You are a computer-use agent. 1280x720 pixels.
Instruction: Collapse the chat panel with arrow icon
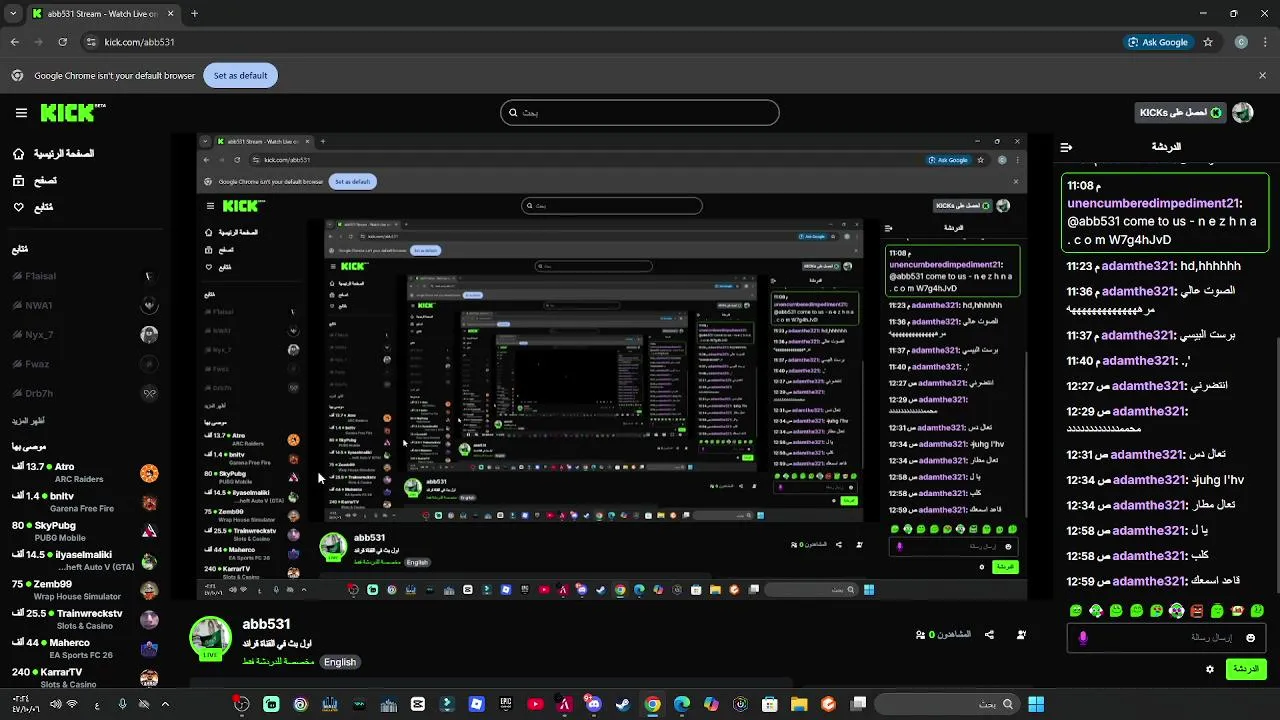(x=1066, y=147)
